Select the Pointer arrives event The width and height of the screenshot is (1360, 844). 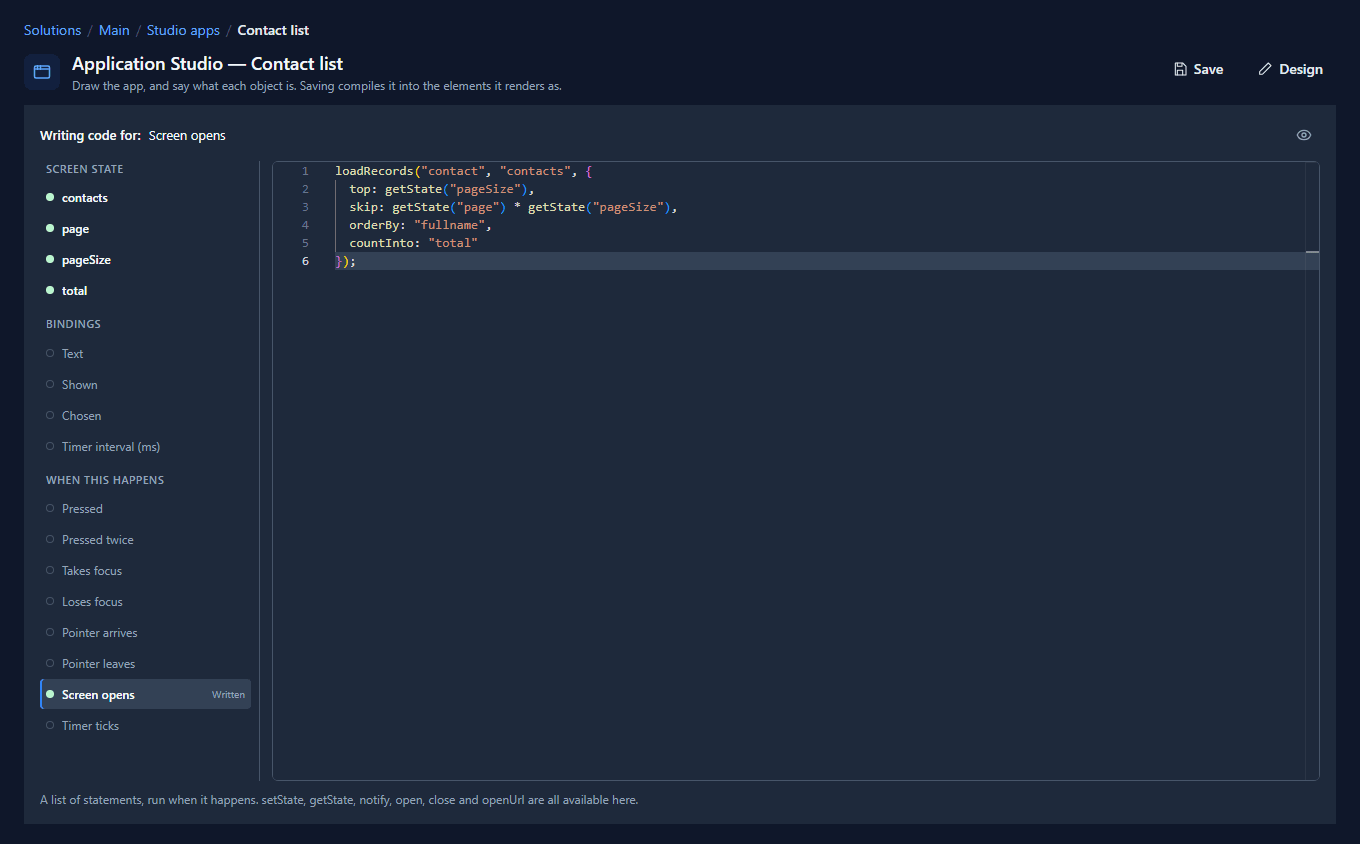pyautogui.click(x=145, y=633)
